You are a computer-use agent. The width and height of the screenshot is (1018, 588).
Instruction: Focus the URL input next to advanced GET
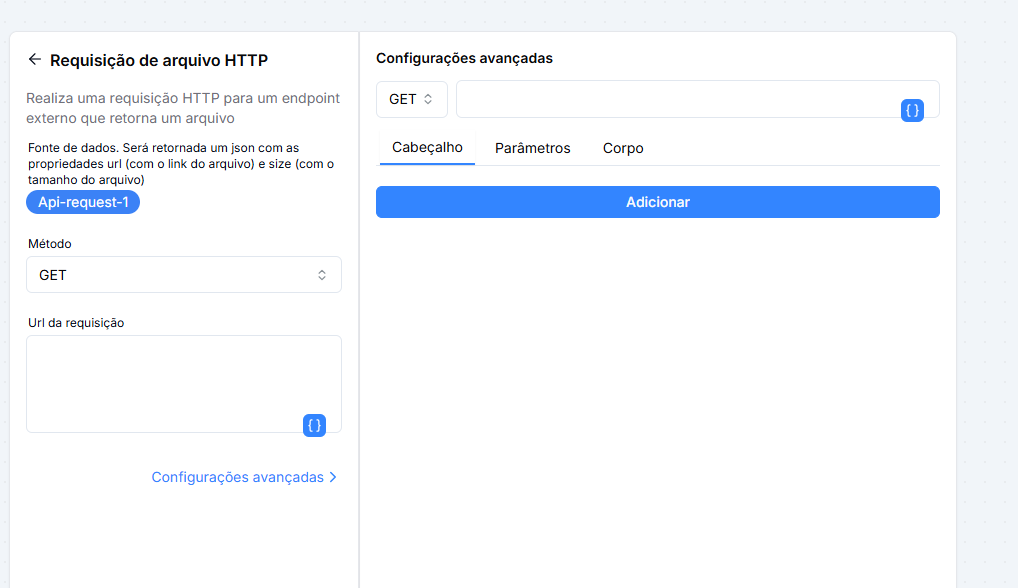[x=698, y=99]
